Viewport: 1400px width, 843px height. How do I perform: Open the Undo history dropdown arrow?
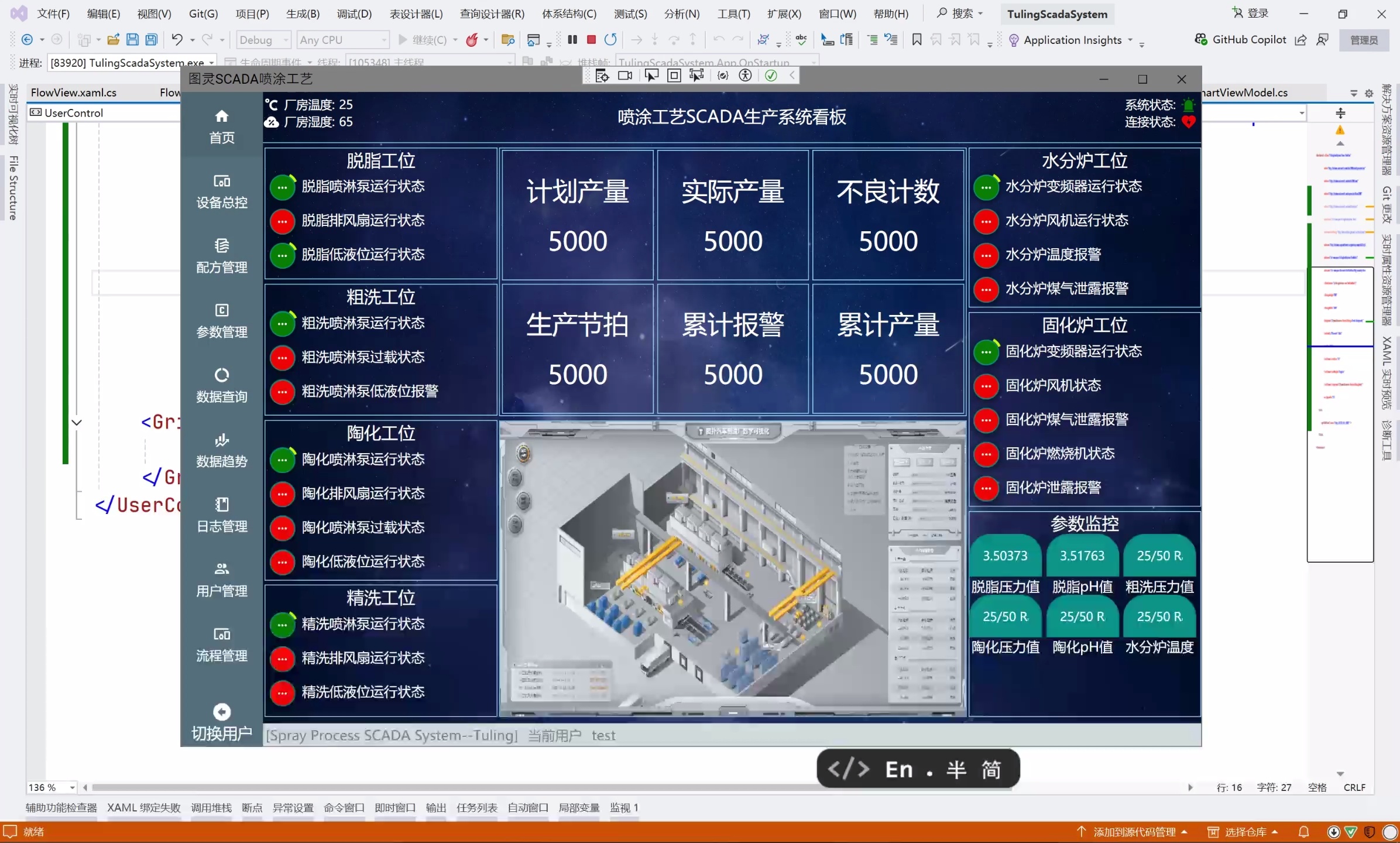(x=192, y=40)
